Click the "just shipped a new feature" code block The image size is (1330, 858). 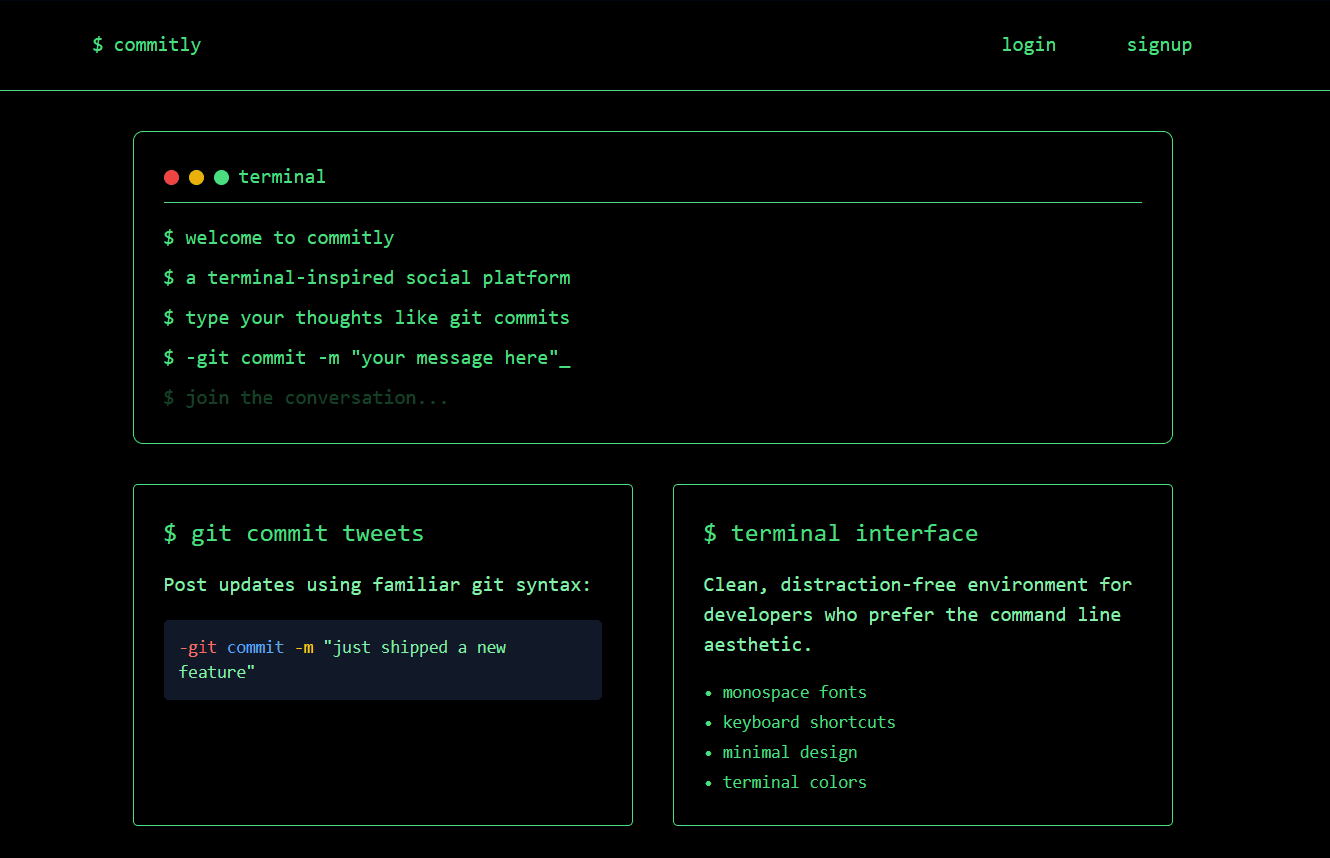click(x=382, y=660)
